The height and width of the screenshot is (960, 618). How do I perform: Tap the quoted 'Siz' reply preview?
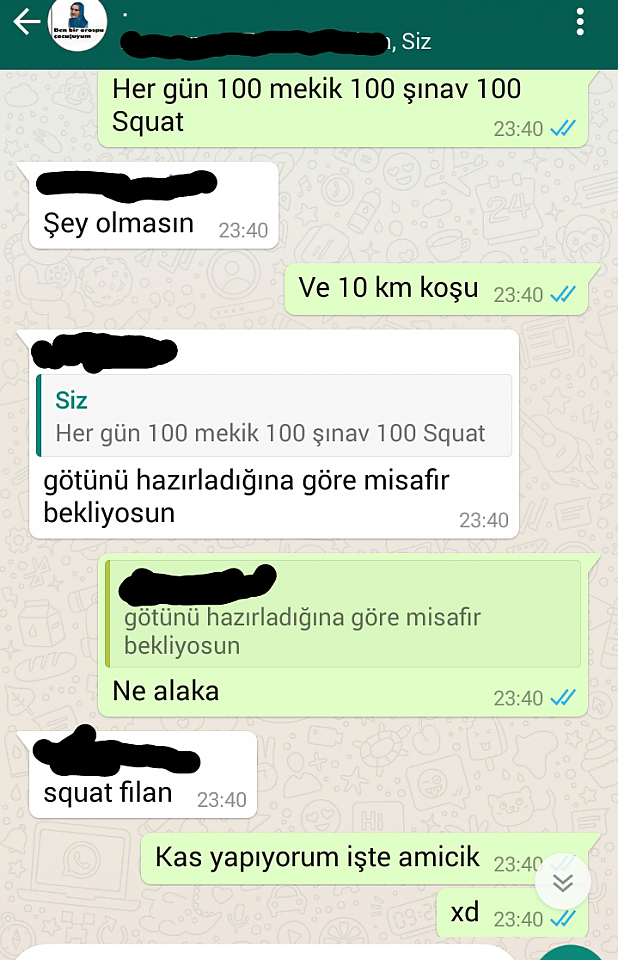pos(274,416)
